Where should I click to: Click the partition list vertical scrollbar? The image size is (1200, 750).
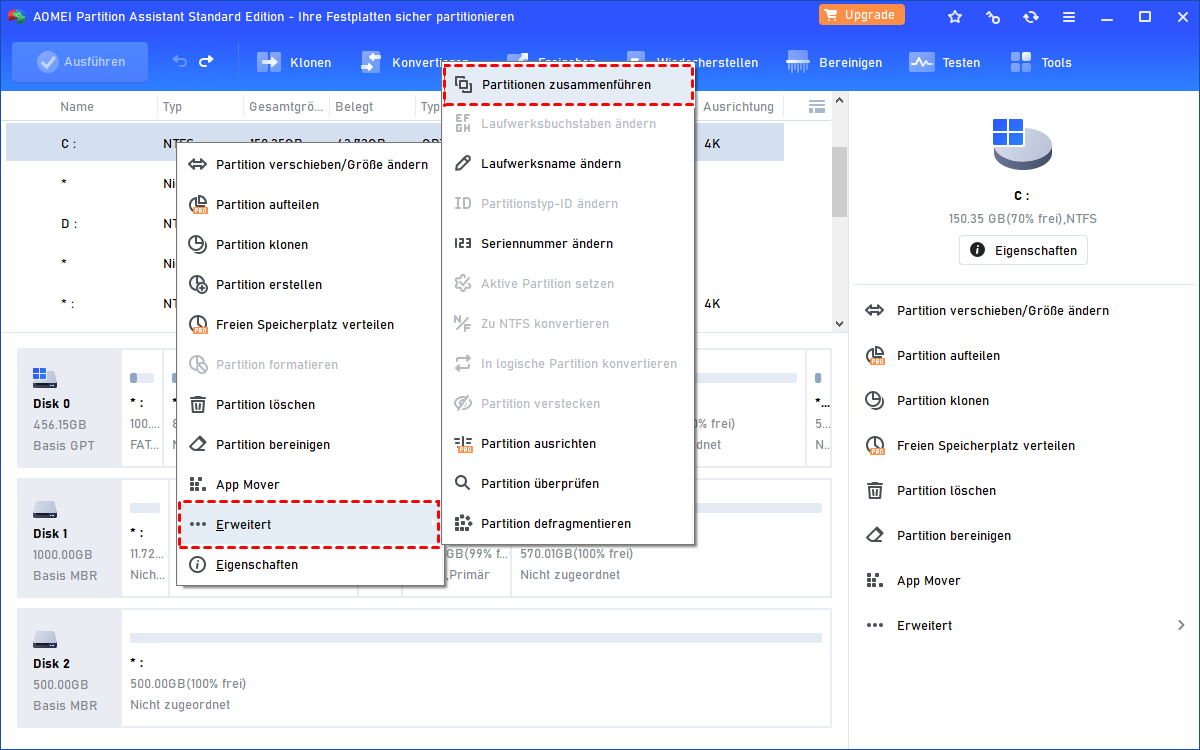839,182
